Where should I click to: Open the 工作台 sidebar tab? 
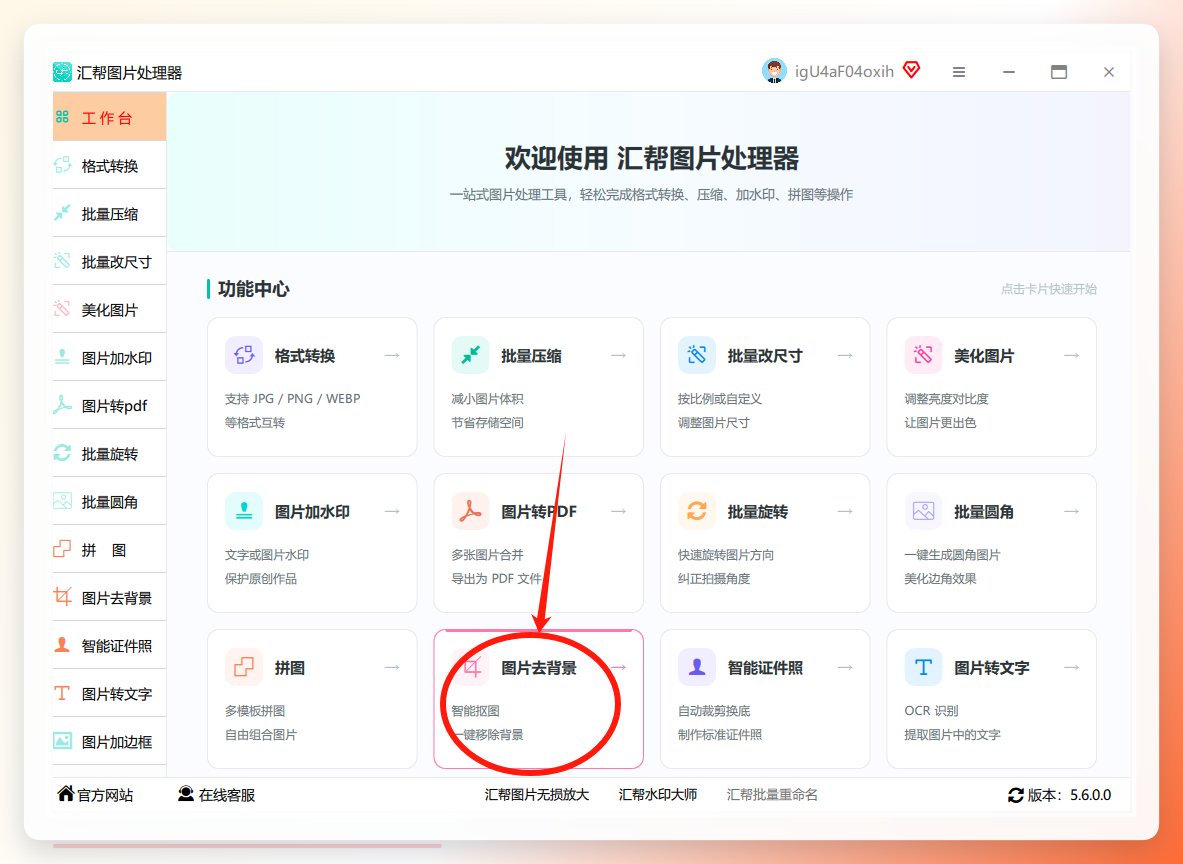109,117
